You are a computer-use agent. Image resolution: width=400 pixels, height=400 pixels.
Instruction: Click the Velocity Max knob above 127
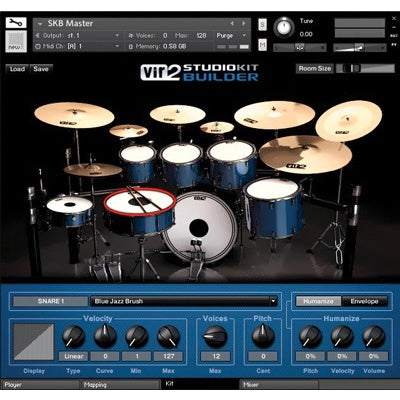click(x=168, y=337)
